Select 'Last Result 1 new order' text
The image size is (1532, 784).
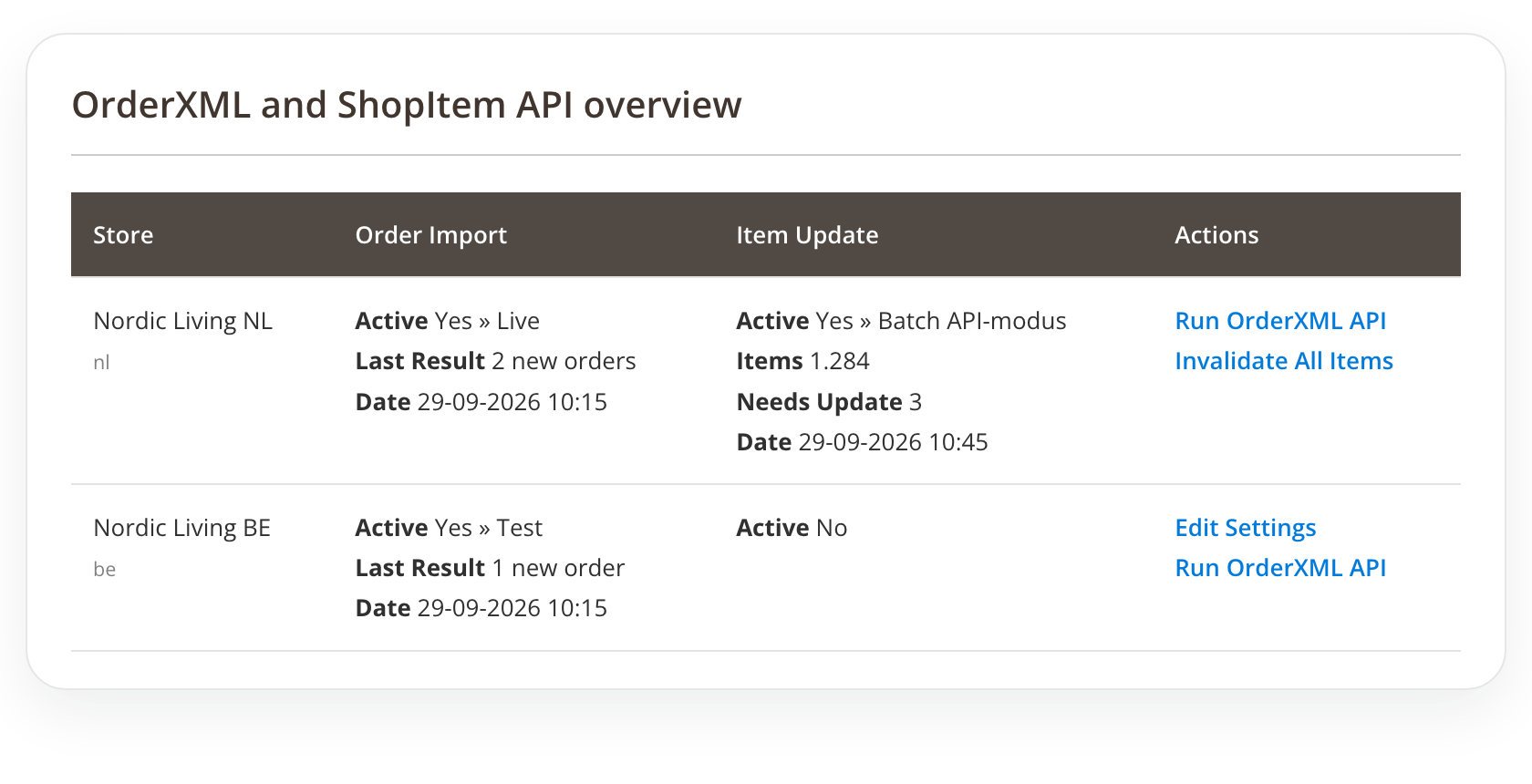(491, 568)
